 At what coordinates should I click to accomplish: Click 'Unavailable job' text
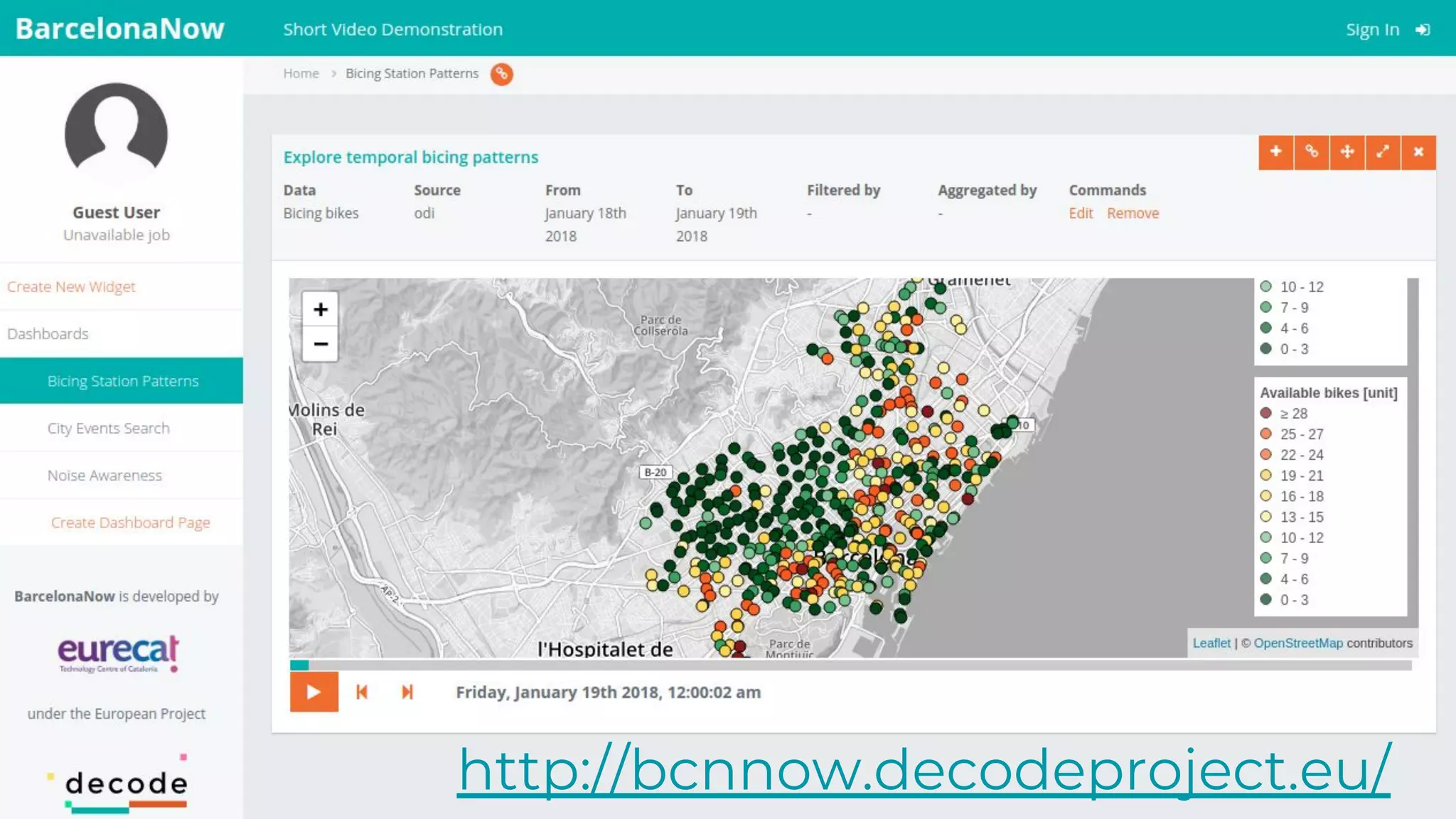point(117,235)
